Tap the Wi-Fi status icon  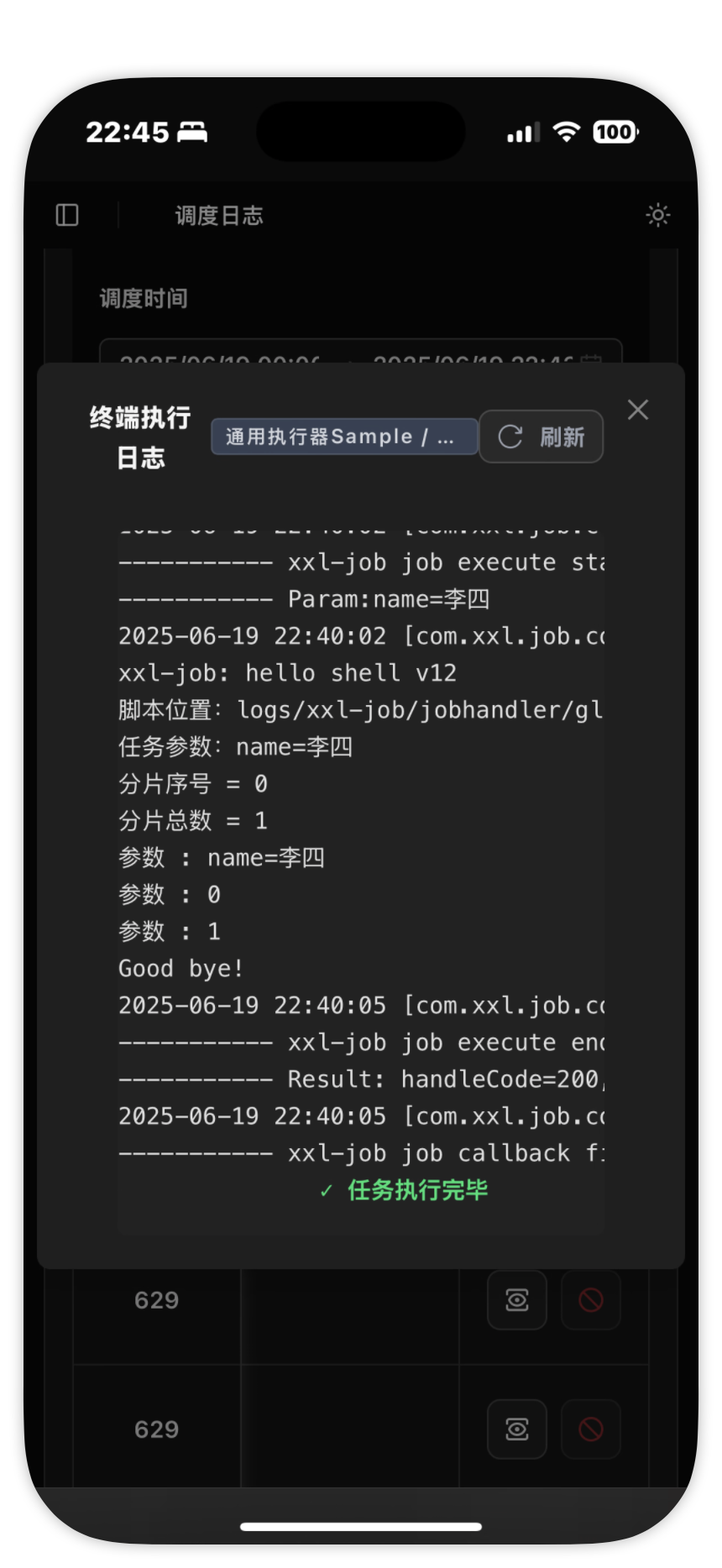[x=567, y=132]
